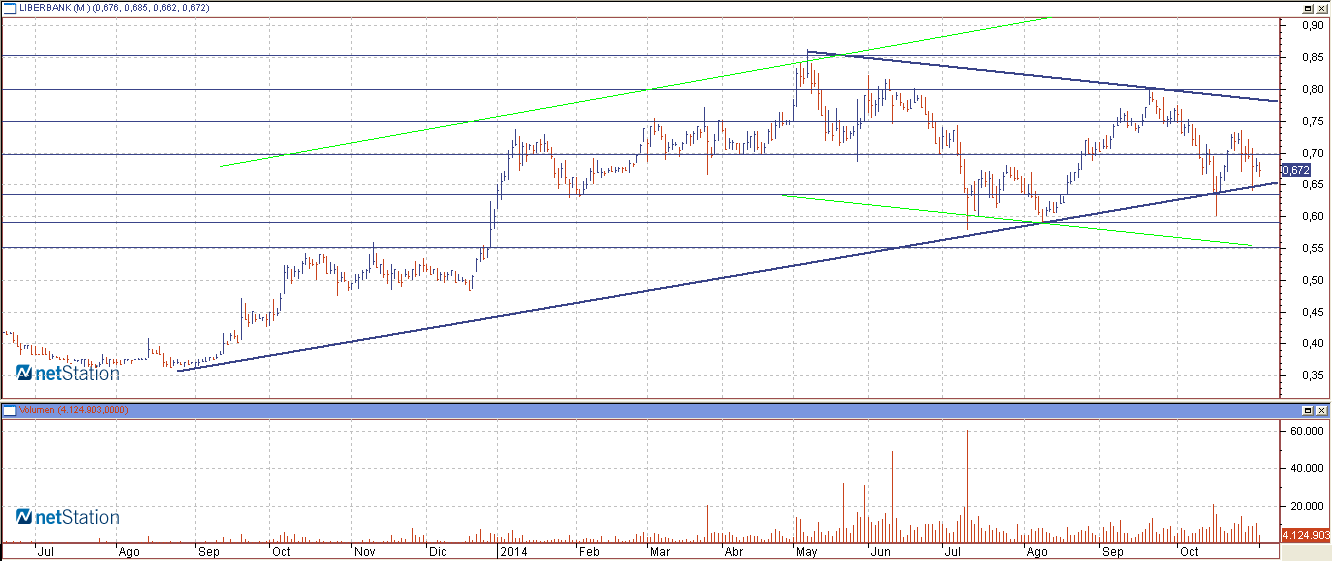
Task: Close the LIBERBANK price chart panel
Action: coord(1321,9)
